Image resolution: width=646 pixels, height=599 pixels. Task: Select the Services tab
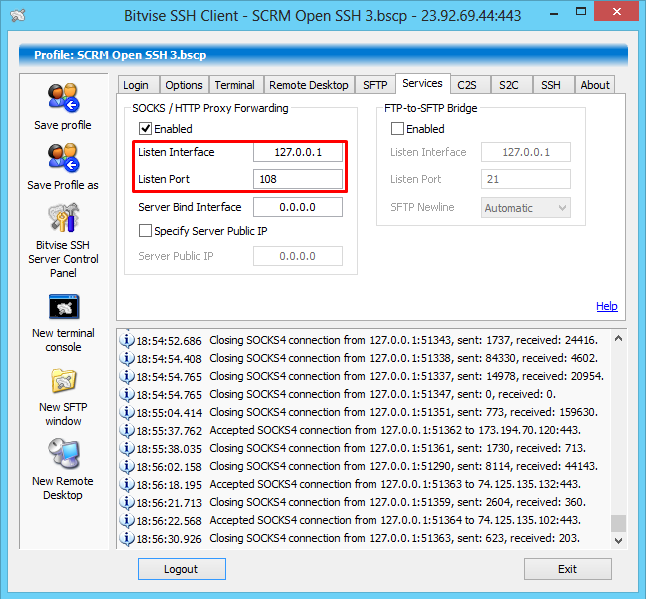(x=423, y=84)
